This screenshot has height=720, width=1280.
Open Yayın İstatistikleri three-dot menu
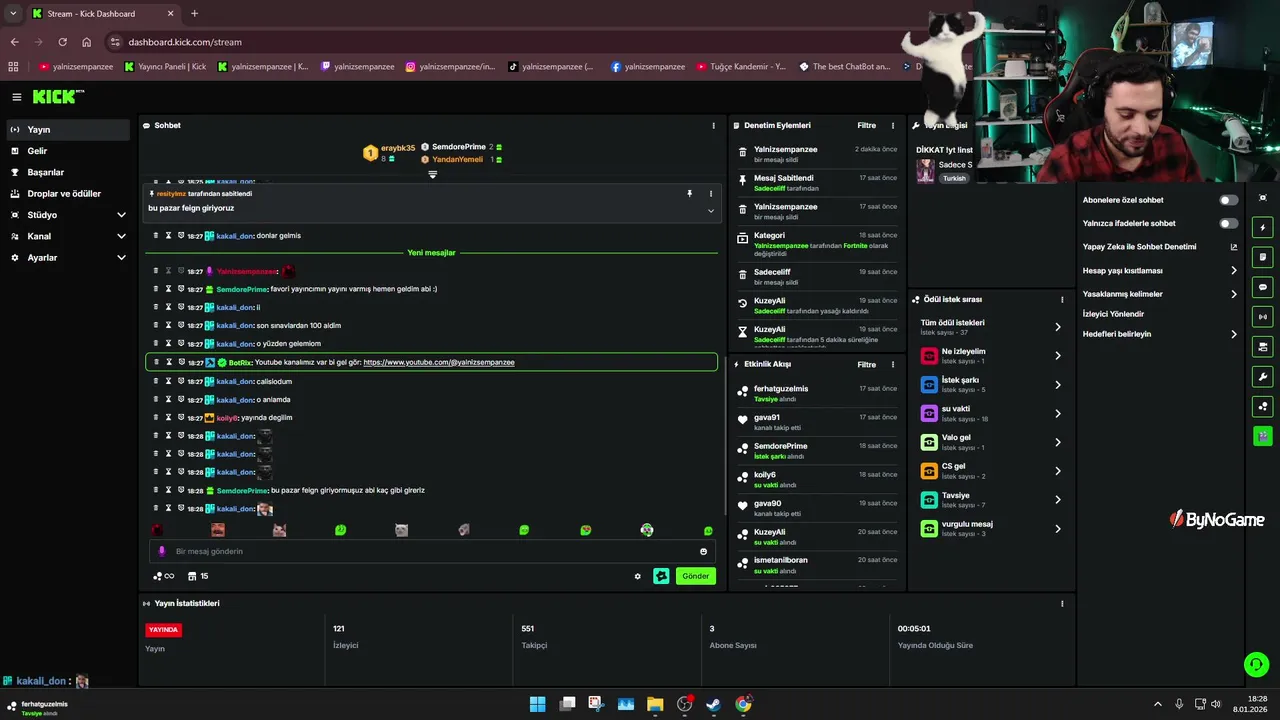pos(1062,604)
